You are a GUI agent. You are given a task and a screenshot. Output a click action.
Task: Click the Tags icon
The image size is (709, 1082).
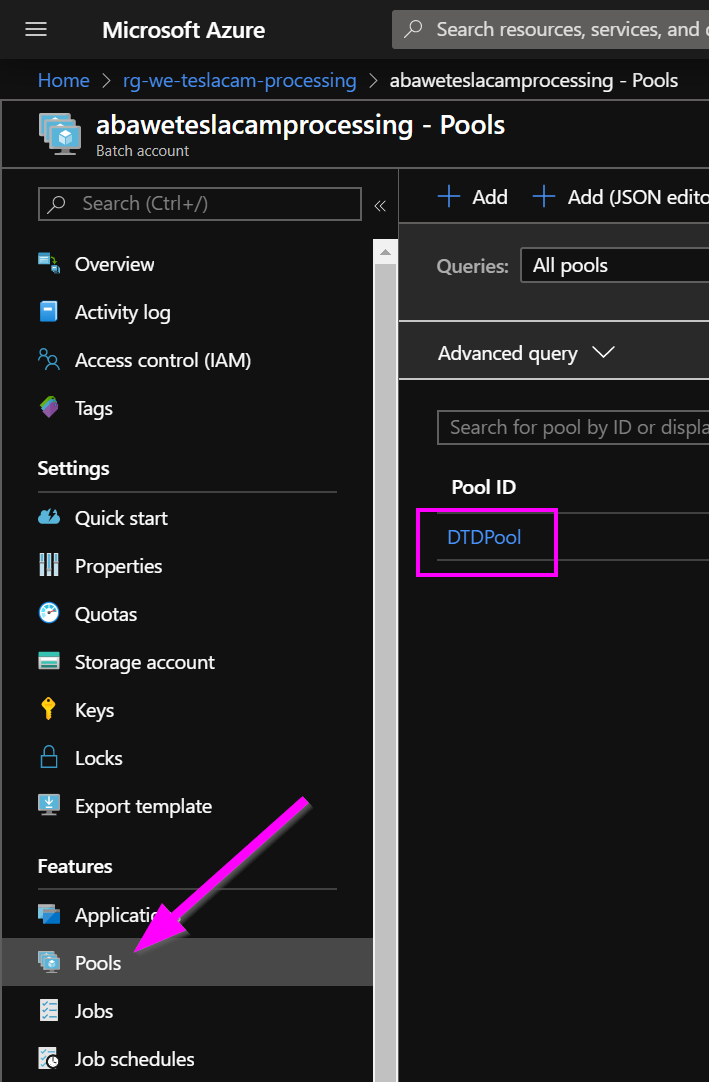tap(48, 407)
